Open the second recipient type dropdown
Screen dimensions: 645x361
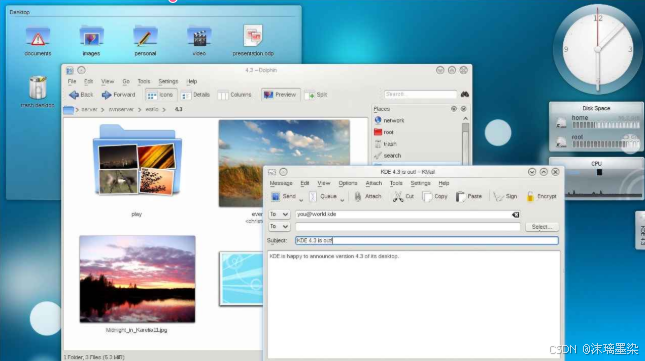pyautogui.click(x=279, y=227)
